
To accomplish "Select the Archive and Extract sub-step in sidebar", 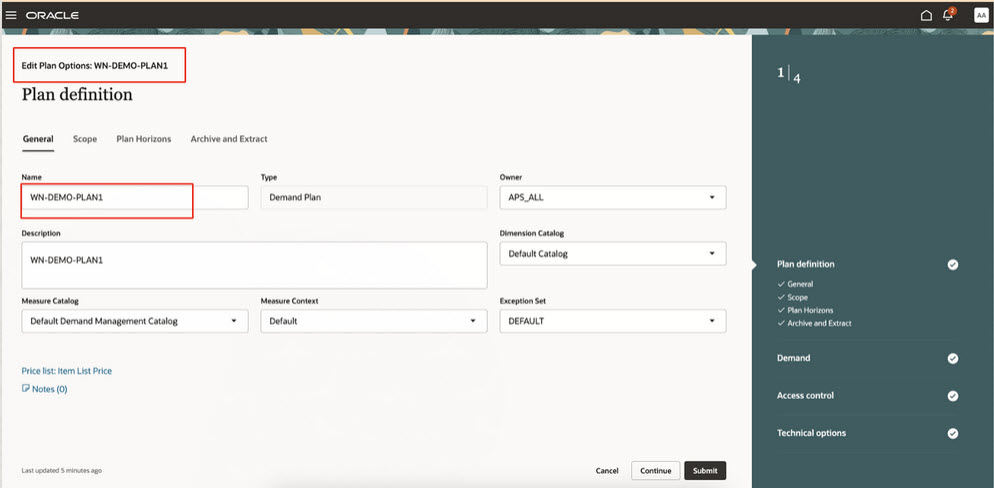I will click(819, 323).
